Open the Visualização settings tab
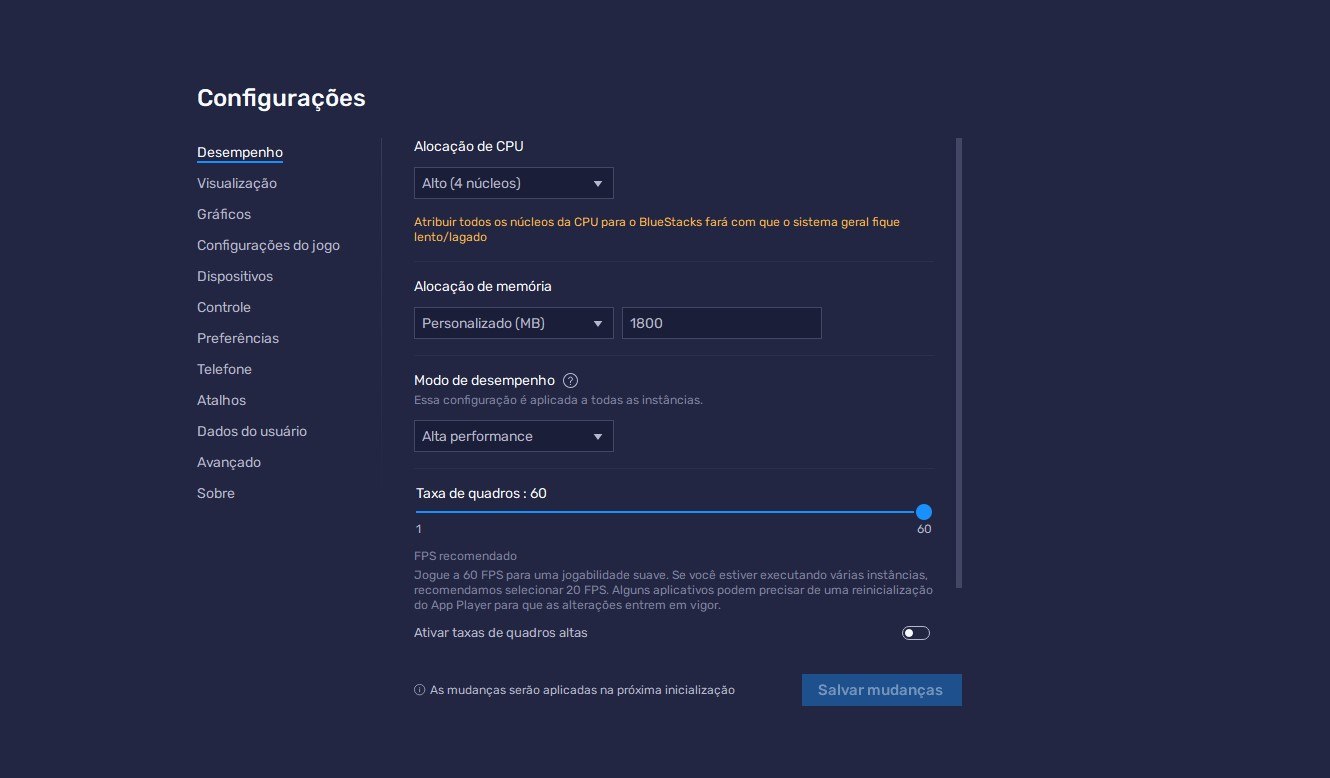Screen dimensions: 1330x778 coord(237,183)
